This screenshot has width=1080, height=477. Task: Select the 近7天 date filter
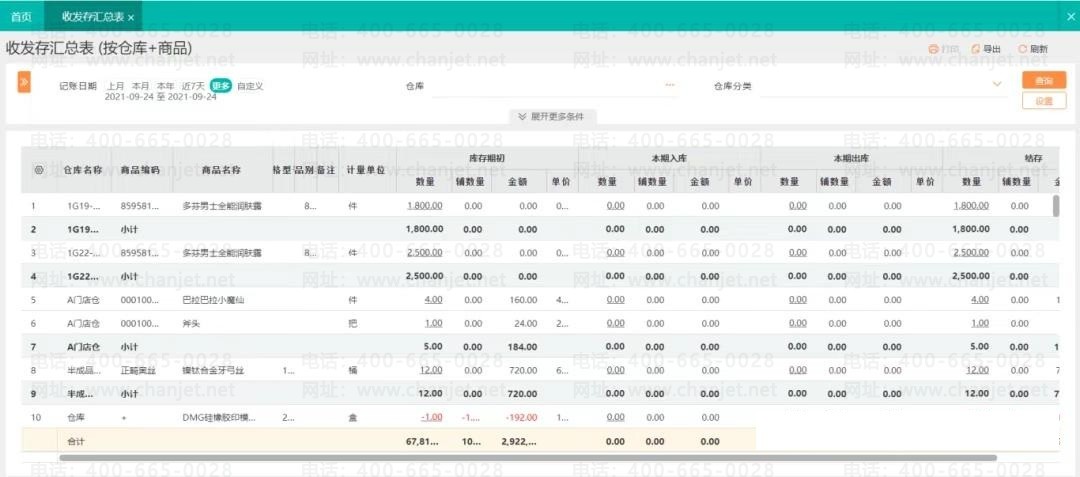tap(194, 86)
